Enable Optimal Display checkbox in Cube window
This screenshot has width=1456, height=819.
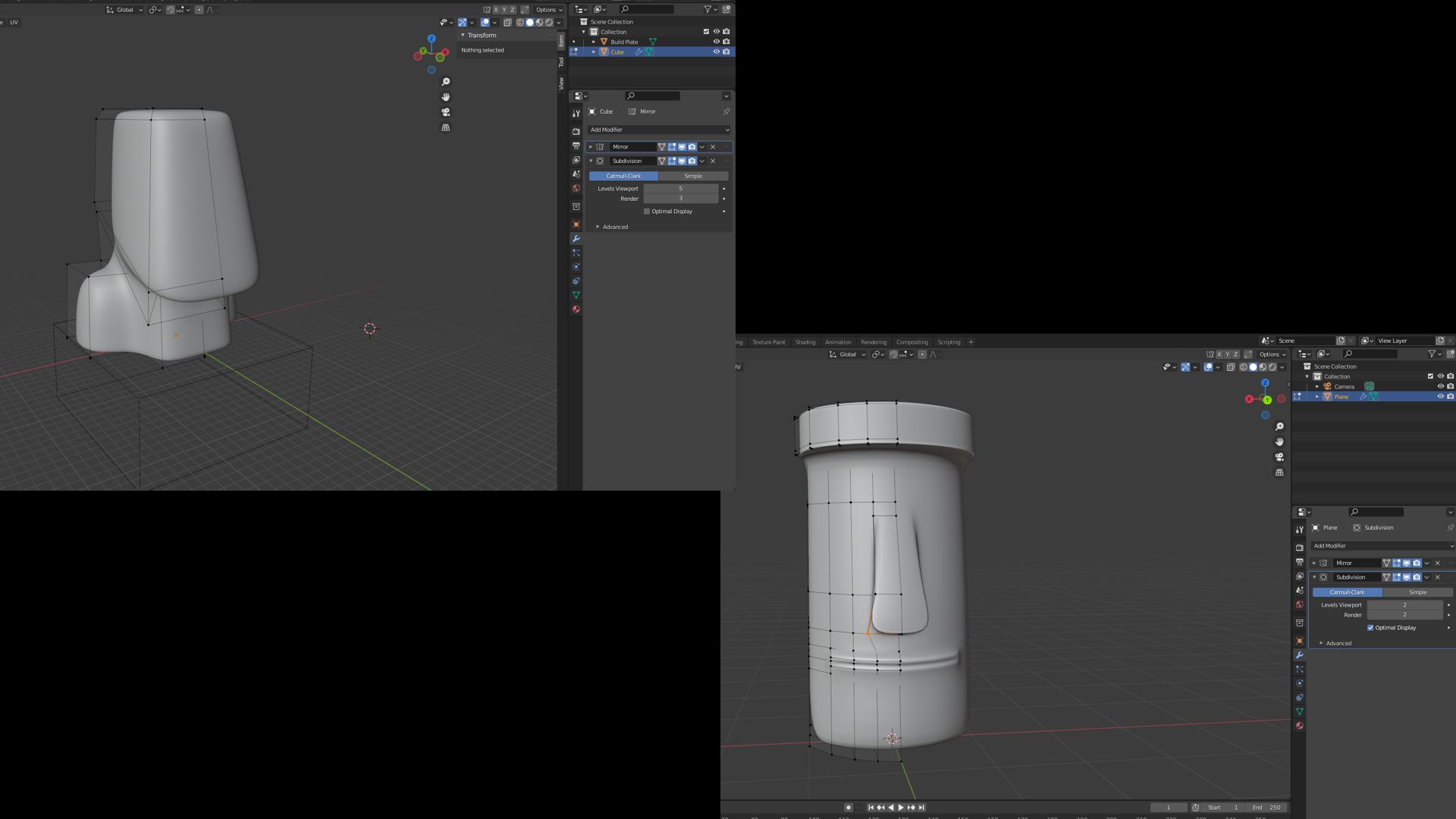(x=647, y=212)
